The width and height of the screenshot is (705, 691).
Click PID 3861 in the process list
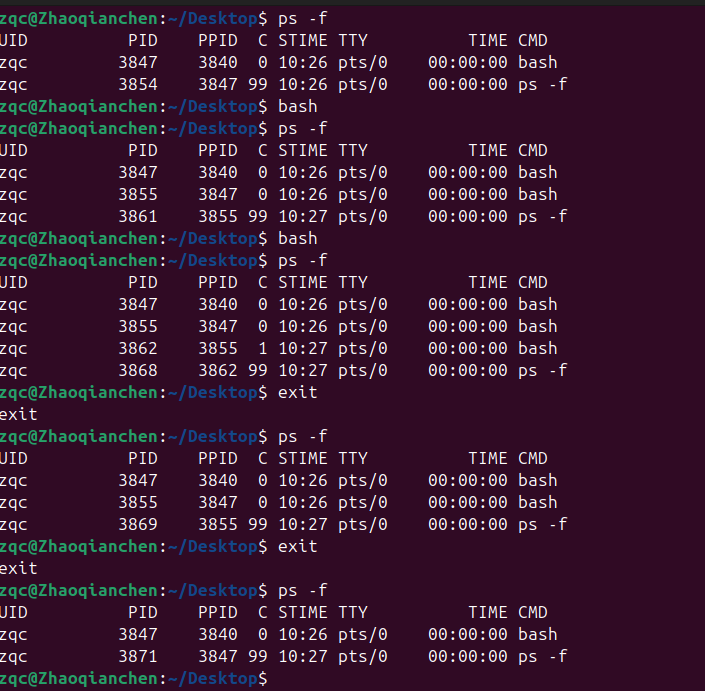point(138,216)
